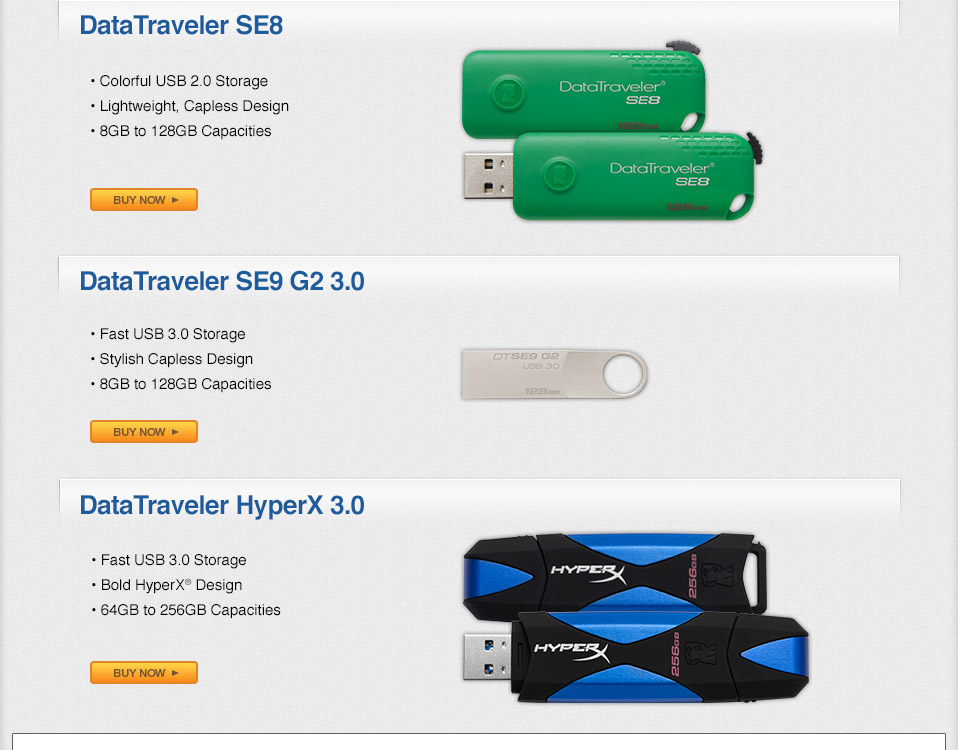Select the silver DTSE9 G2 drive image
The width and height of the screenshot is (958, 750).
click(x=554, y=374)
